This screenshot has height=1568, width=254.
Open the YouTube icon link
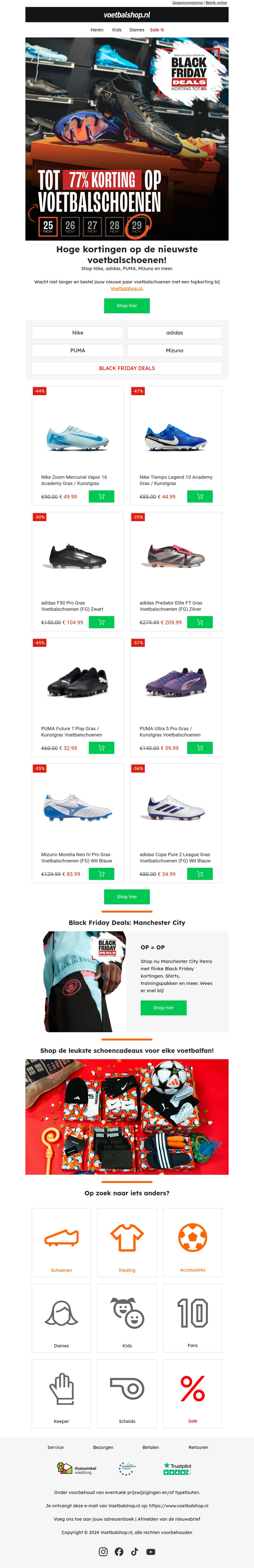150,1551
